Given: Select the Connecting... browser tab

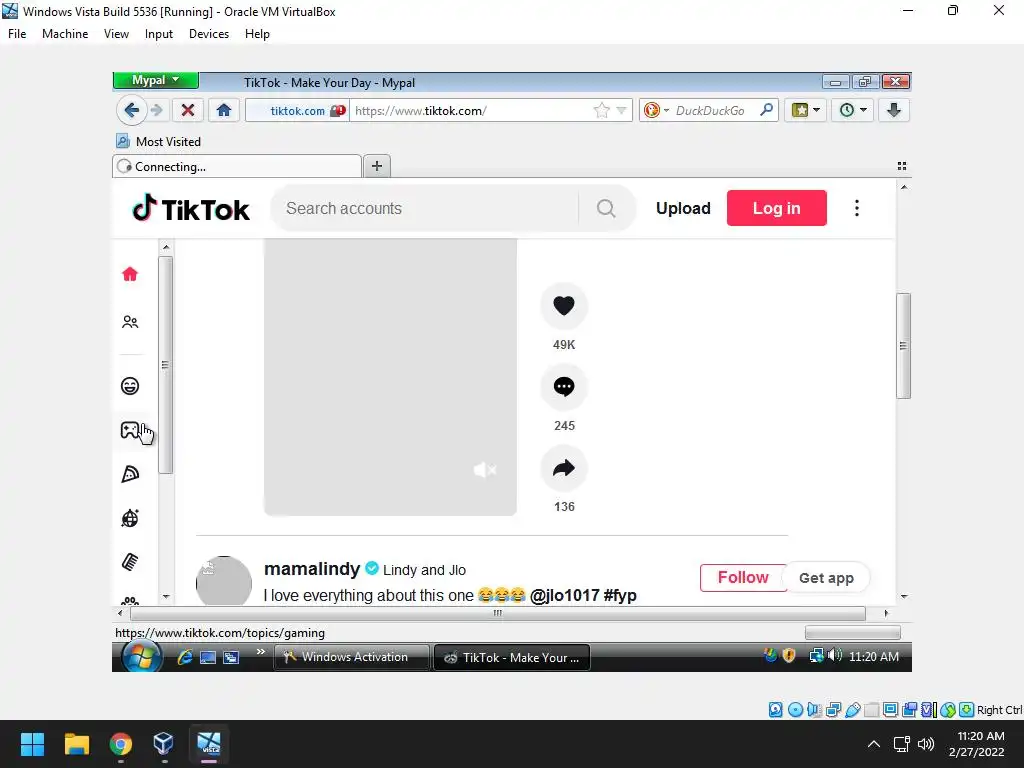Looking at the screenshot, I should (x=236, y=167).
